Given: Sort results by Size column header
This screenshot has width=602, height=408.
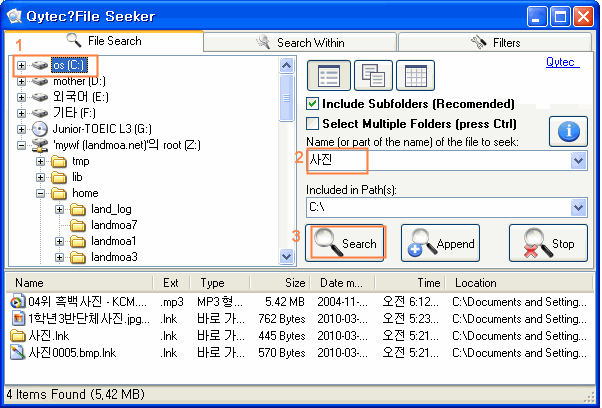Looking at the screenshot, I should point(280,283).
